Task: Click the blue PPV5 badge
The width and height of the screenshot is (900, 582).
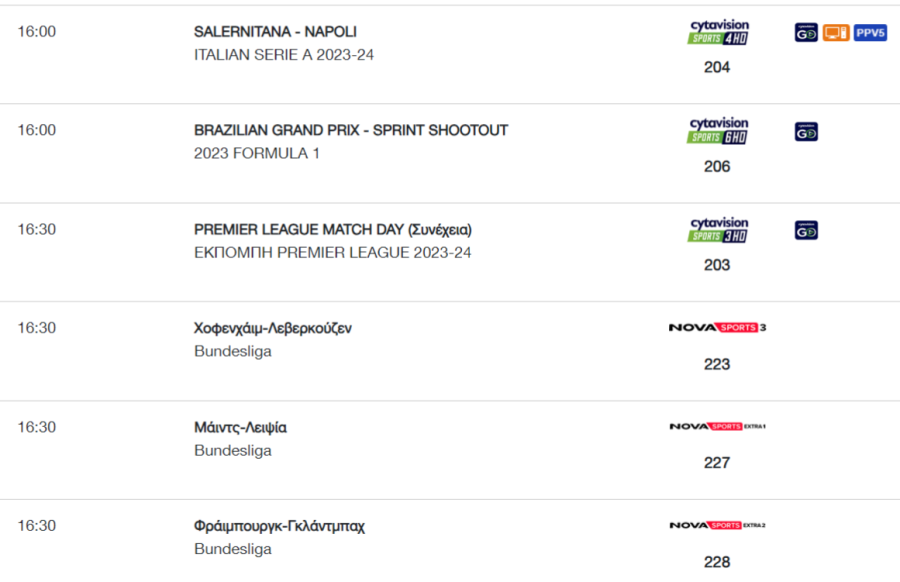Action: point(870,33)
